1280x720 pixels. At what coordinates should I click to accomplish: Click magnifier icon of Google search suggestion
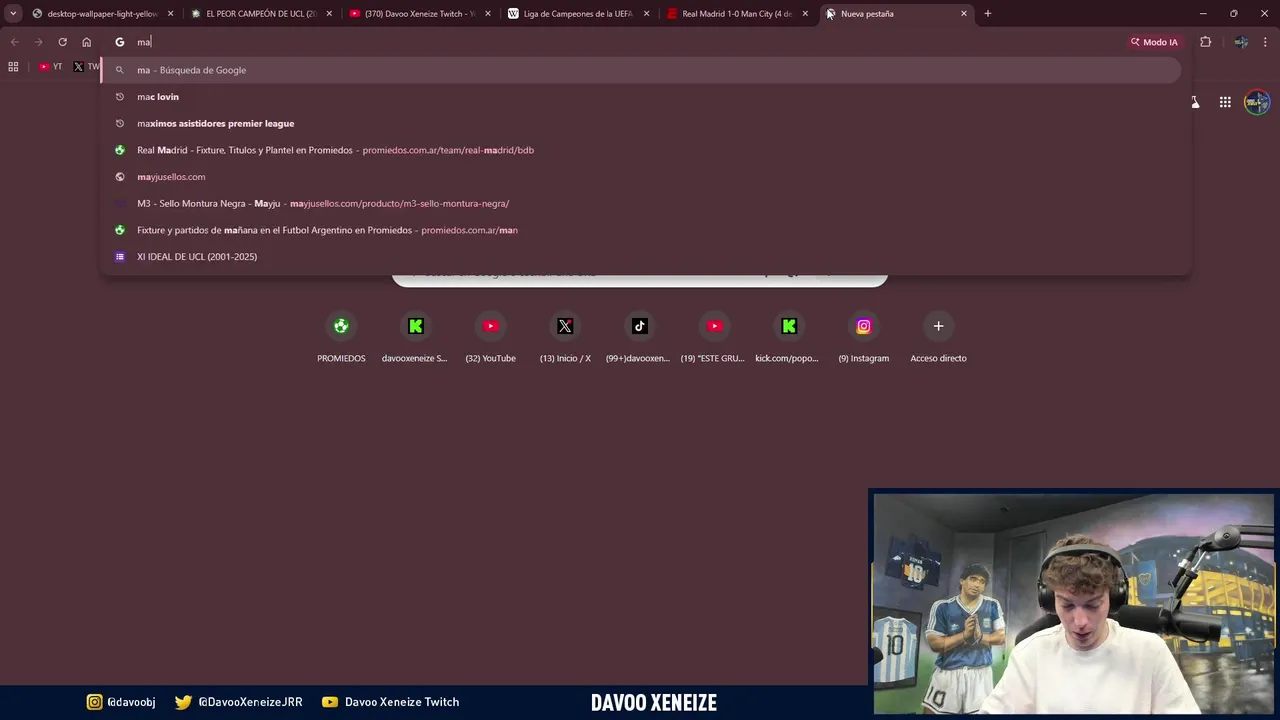120,70
